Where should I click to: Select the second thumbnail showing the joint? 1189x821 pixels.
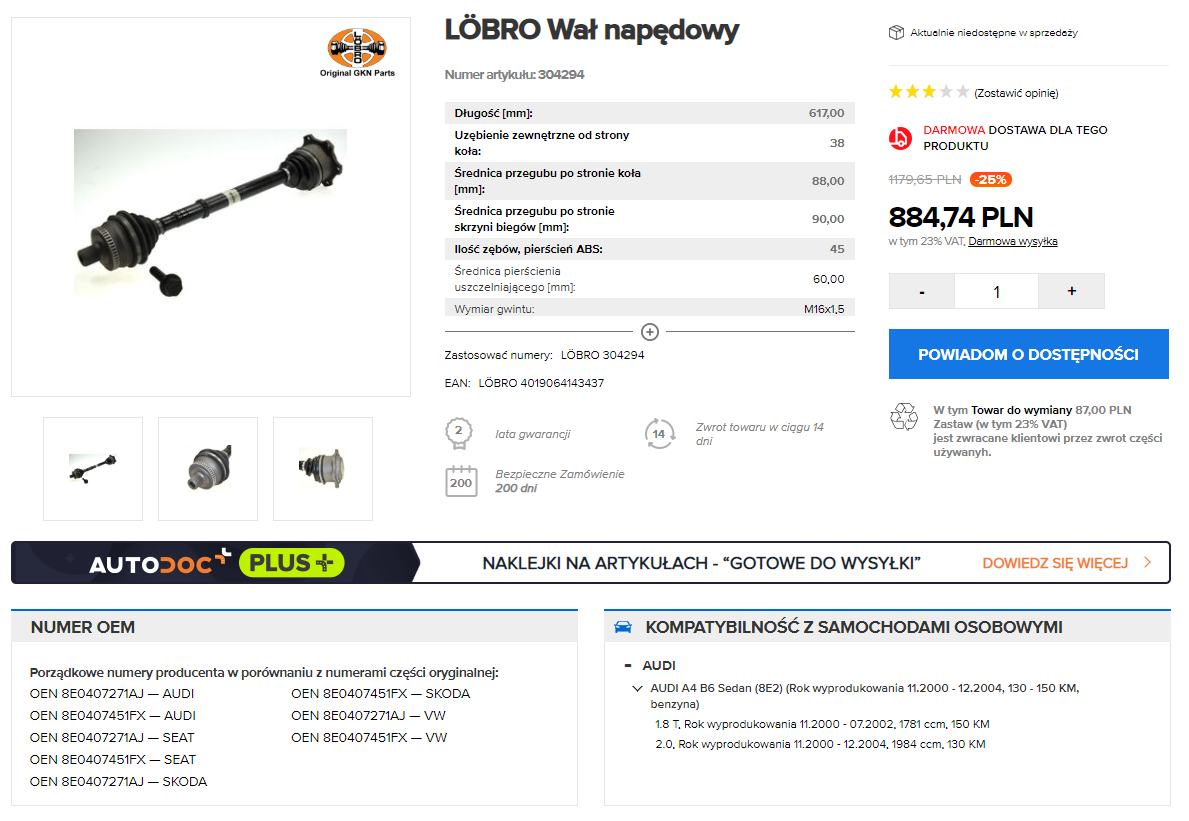[208, 468]
